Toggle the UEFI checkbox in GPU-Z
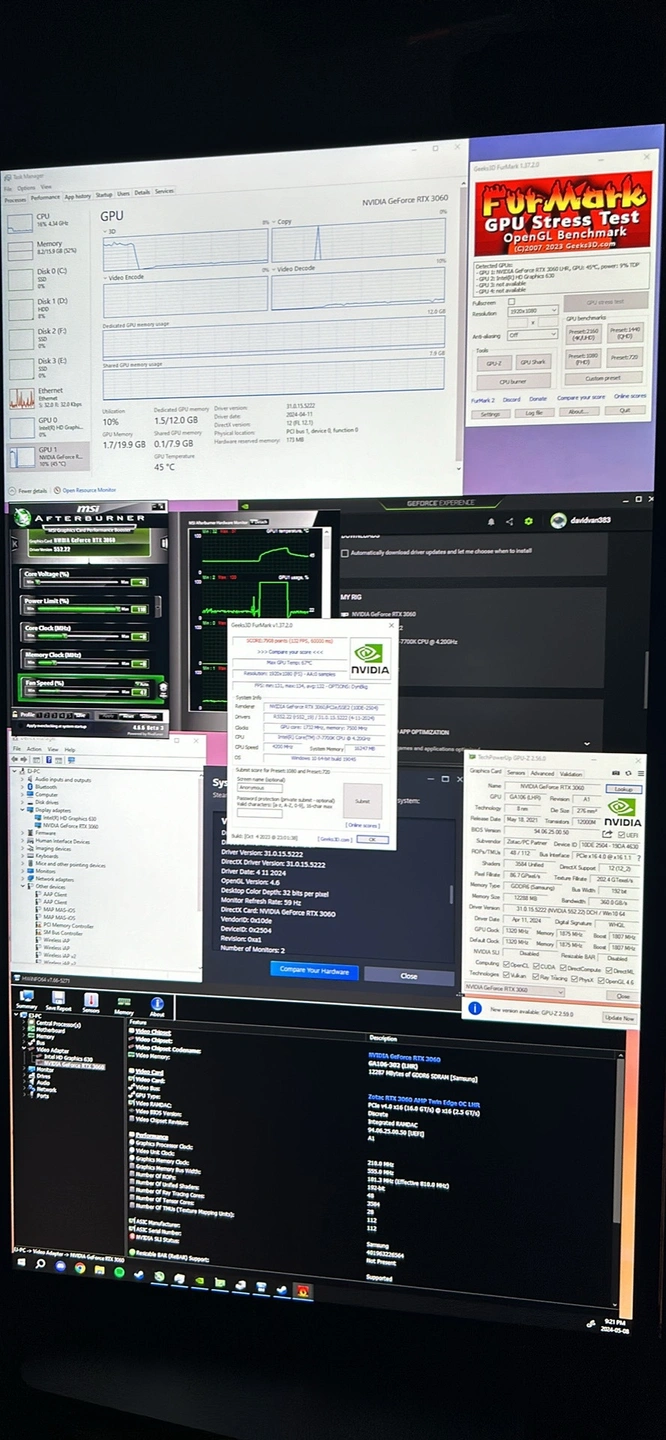666x1440 pixels. pyautogui.click(x=622, y=834)
